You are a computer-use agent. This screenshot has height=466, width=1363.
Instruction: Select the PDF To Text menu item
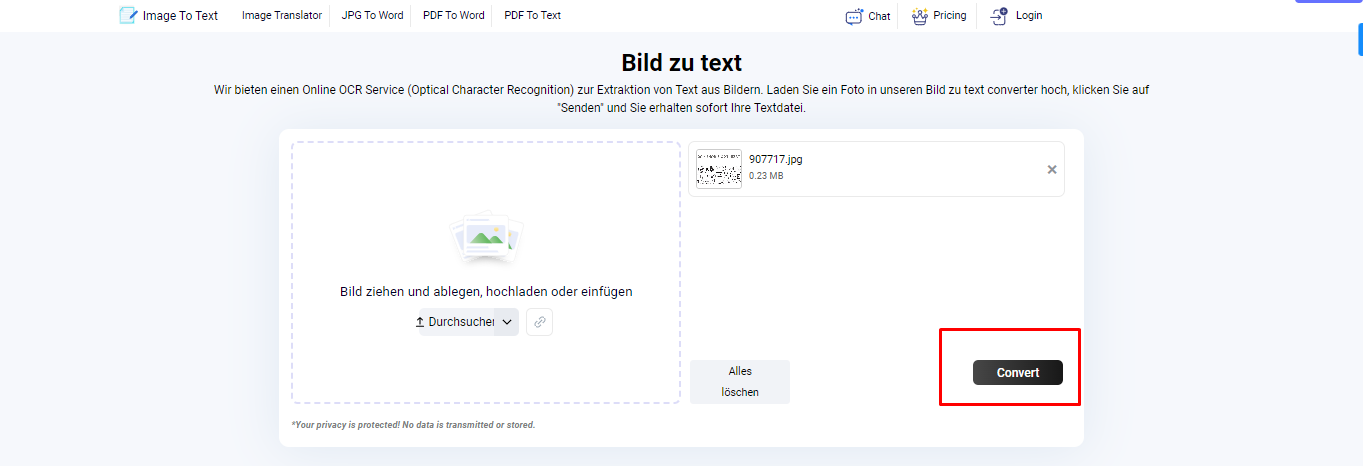(533, 15)
